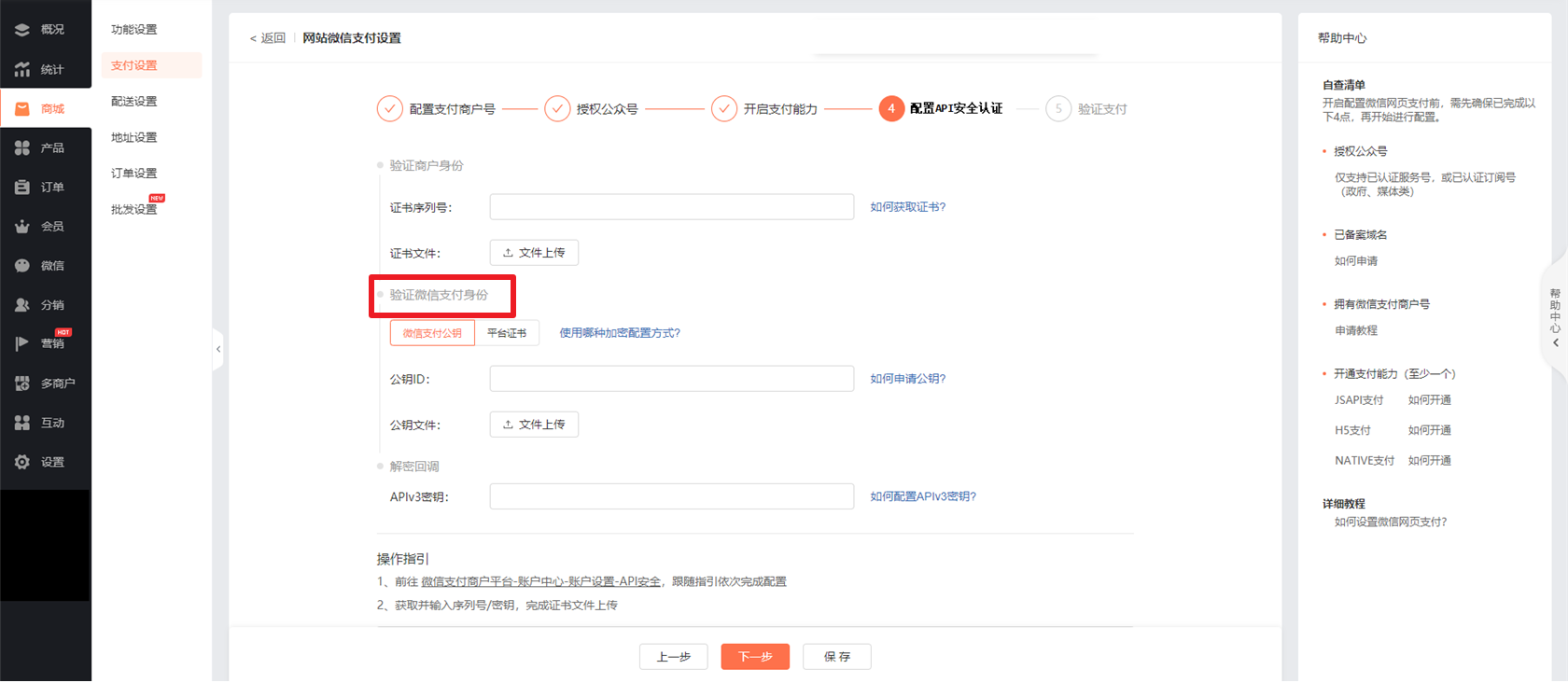1568x683 pixels.
Task: Open 如何开通 link for NATIVE支付
Action: (1430, 461)
